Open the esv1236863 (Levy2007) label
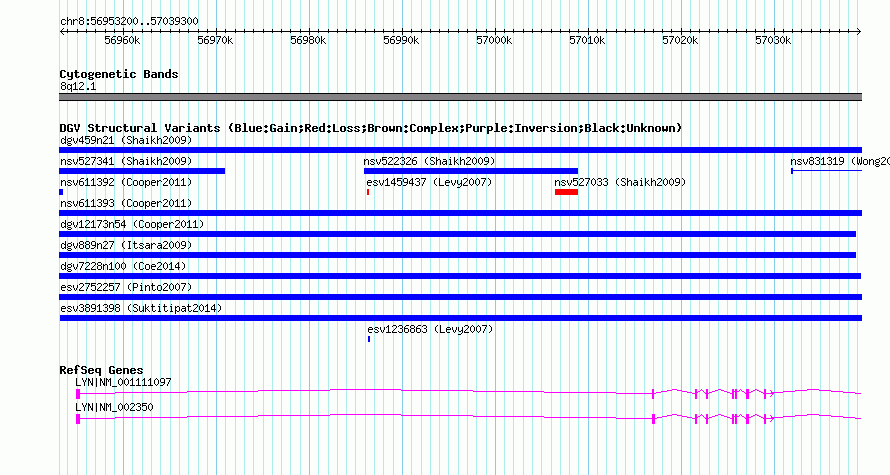This screenshot has width=890, height=475. tap(430, 329)
